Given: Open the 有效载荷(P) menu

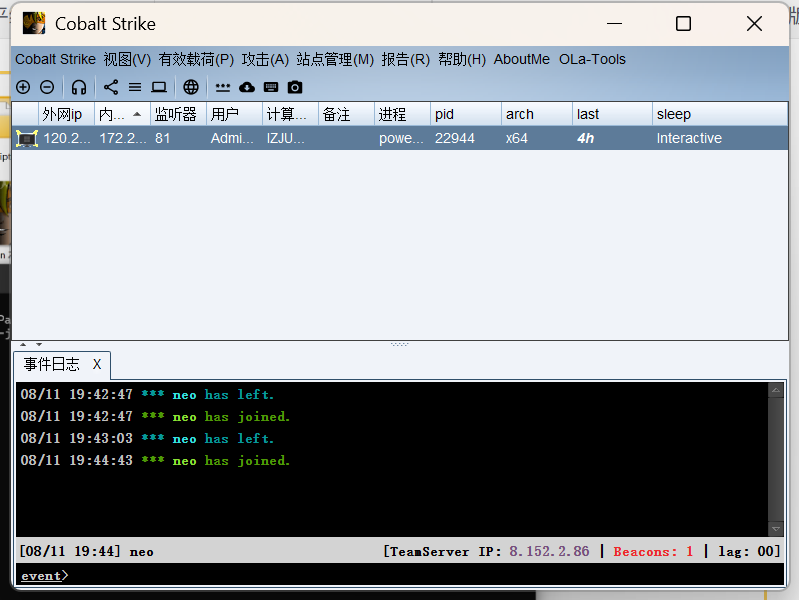Looking at the screenshot, I should [x=196, y=59].
